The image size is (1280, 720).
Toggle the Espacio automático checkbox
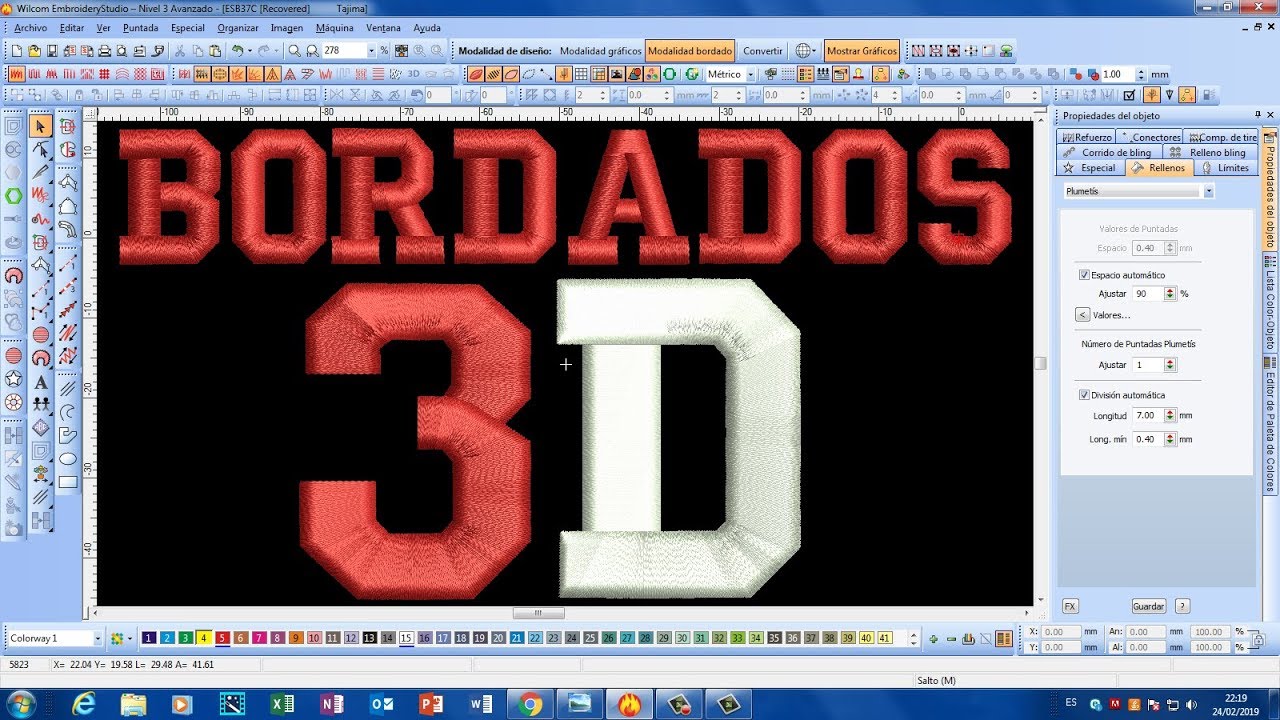(x=1084, y=275)
